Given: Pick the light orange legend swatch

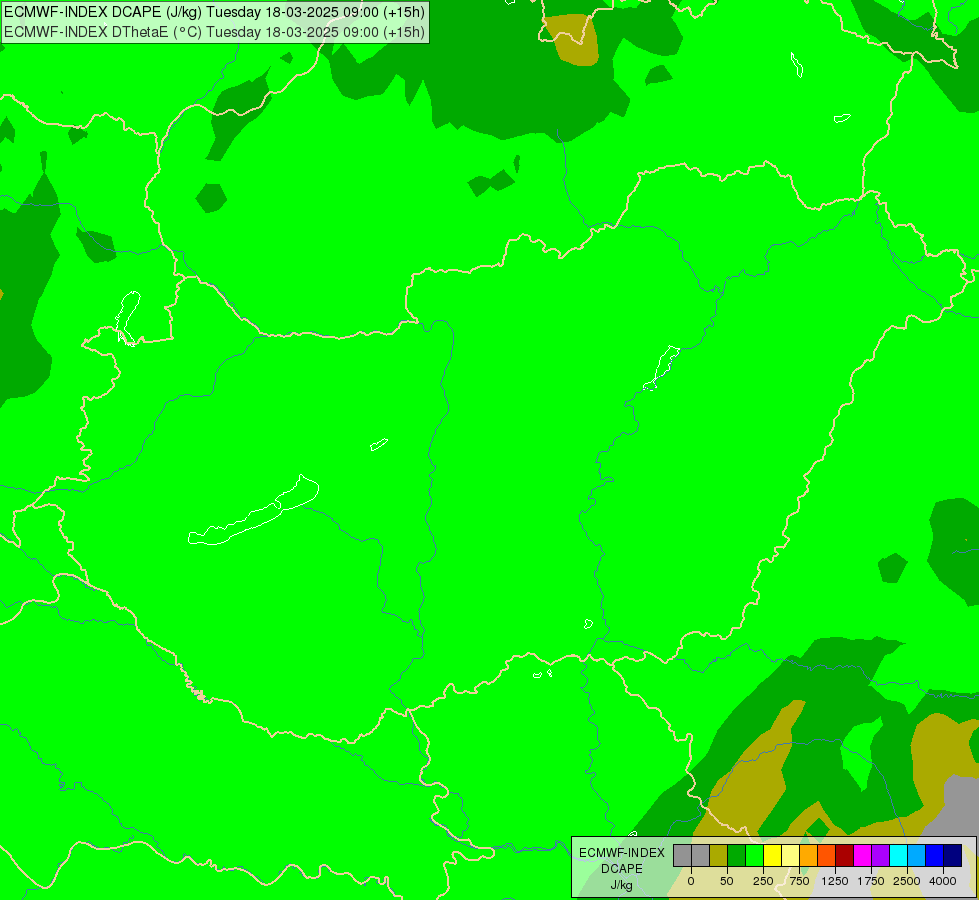Looking at the screenshot, I should [809, 856].
